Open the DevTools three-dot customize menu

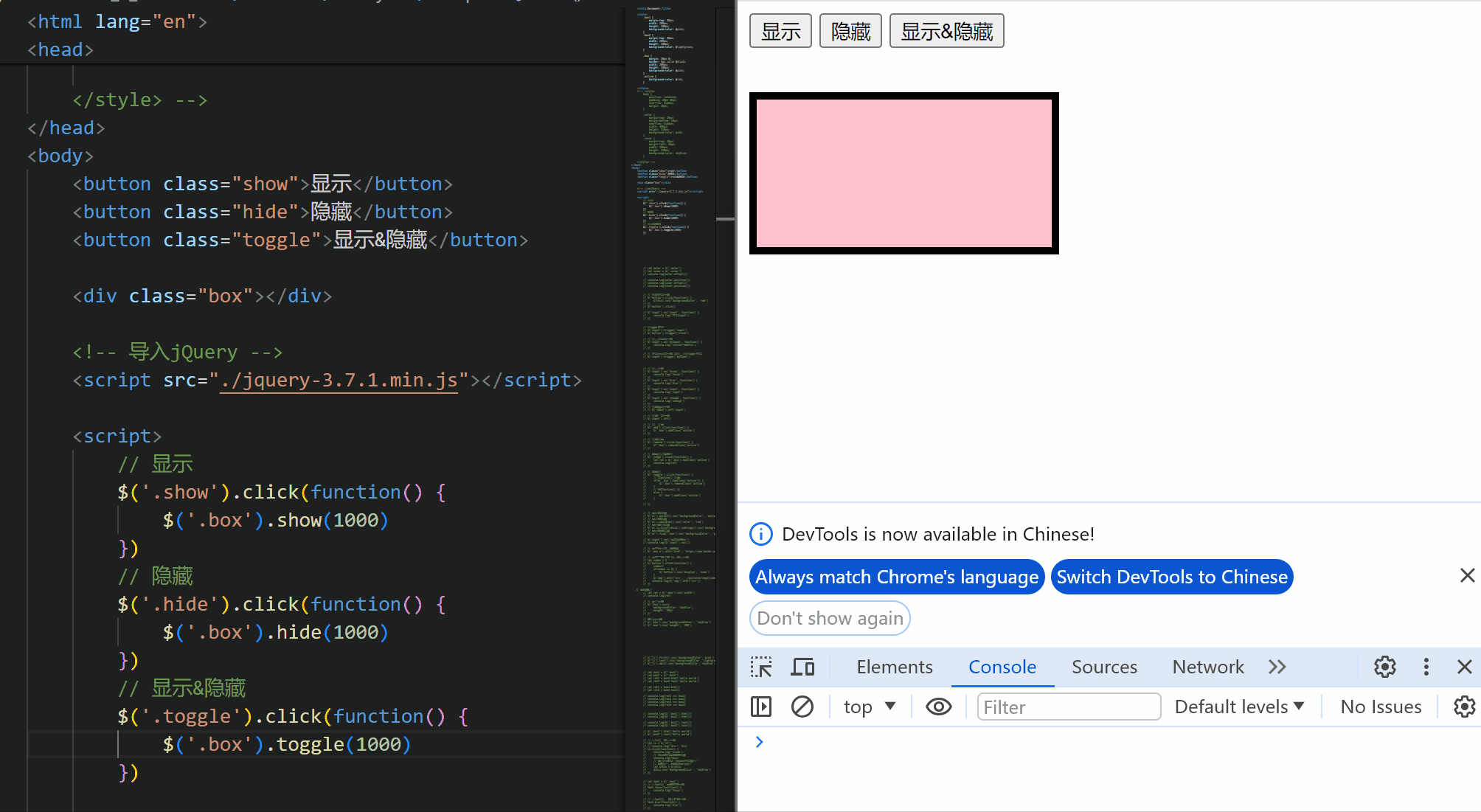click(1426, 667)
